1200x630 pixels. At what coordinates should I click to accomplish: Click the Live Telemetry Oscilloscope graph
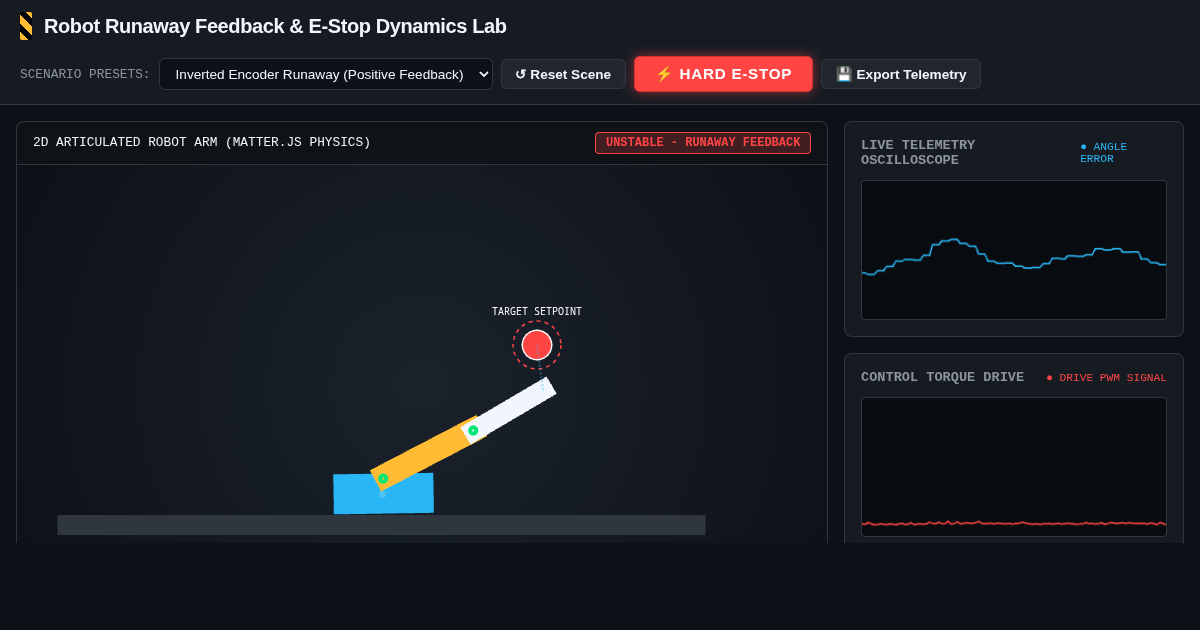tap(1014, 250)
